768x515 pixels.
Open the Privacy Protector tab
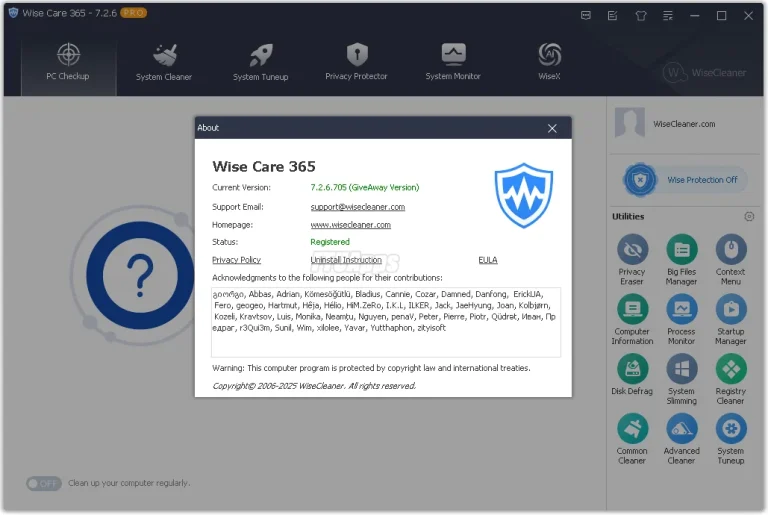coord(356,61)
